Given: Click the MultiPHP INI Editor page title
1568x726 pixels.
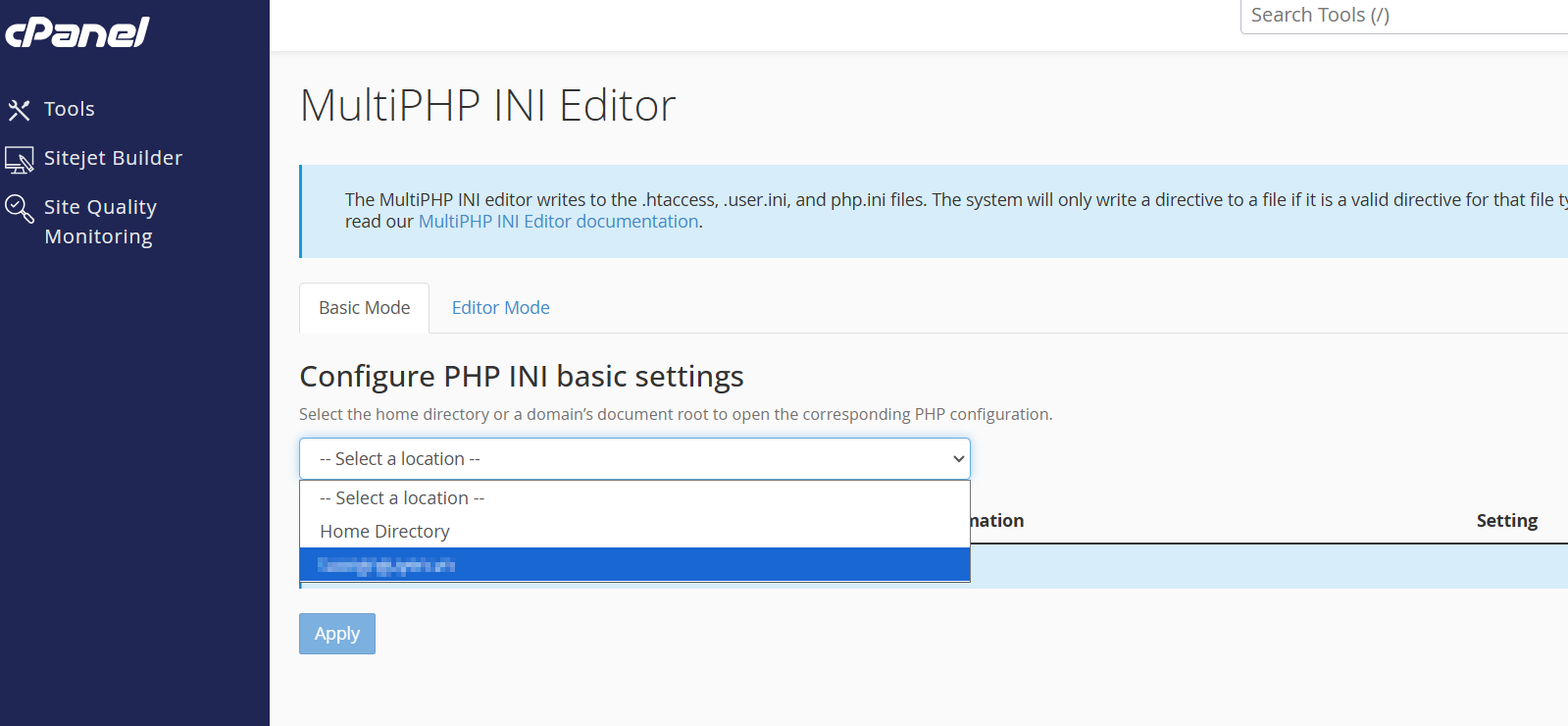Looking at the screenshot, I should 487,105.
